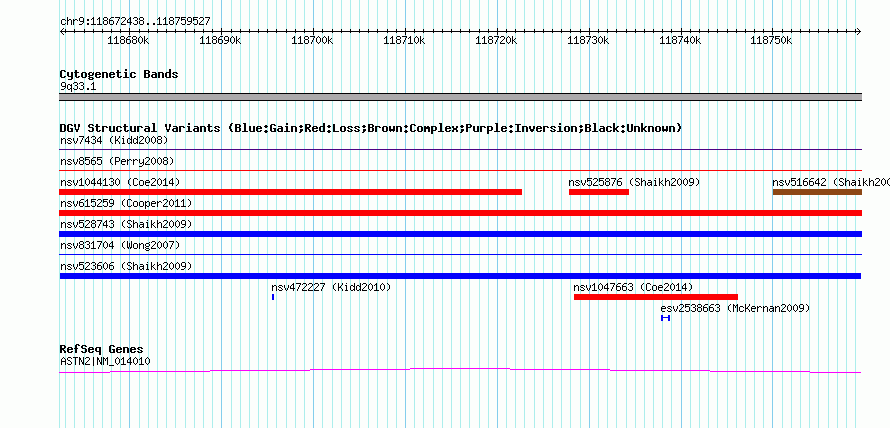Click the nsv1047663 (Coe2014) label
This screenshot has height=428, width=890.
click(x=633, y=287)
